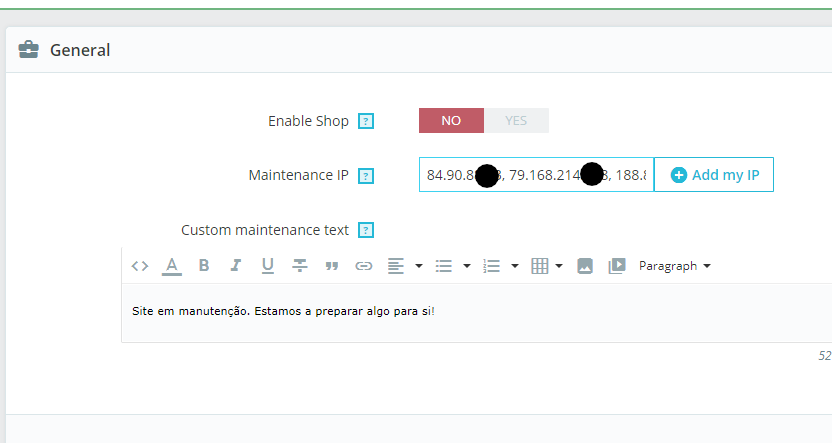Open bullet list style dropdown arrow
Viewport: 832px width, 443px height.
[x=467, y=266]
